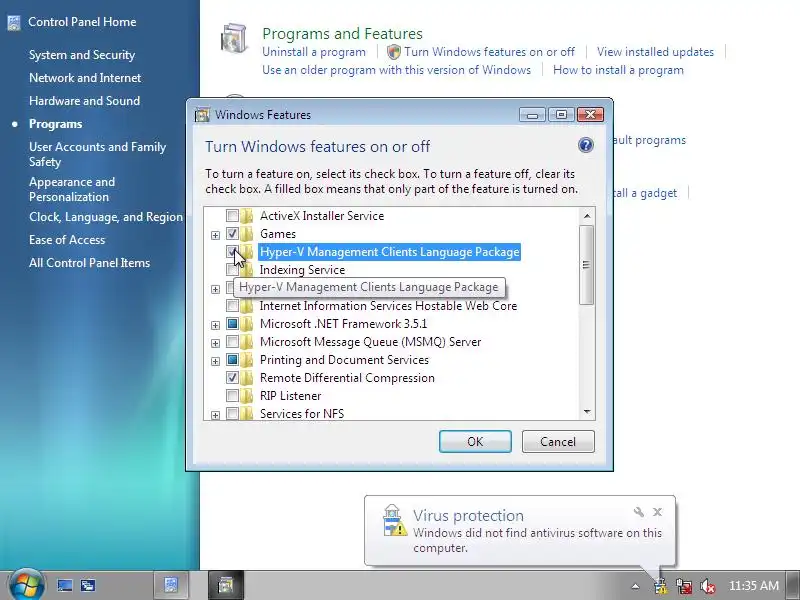The height and width of the screenshot is (600, 800).
Task: Check Internet Information Services Hostable Web Core
Action: coord(232,306)
